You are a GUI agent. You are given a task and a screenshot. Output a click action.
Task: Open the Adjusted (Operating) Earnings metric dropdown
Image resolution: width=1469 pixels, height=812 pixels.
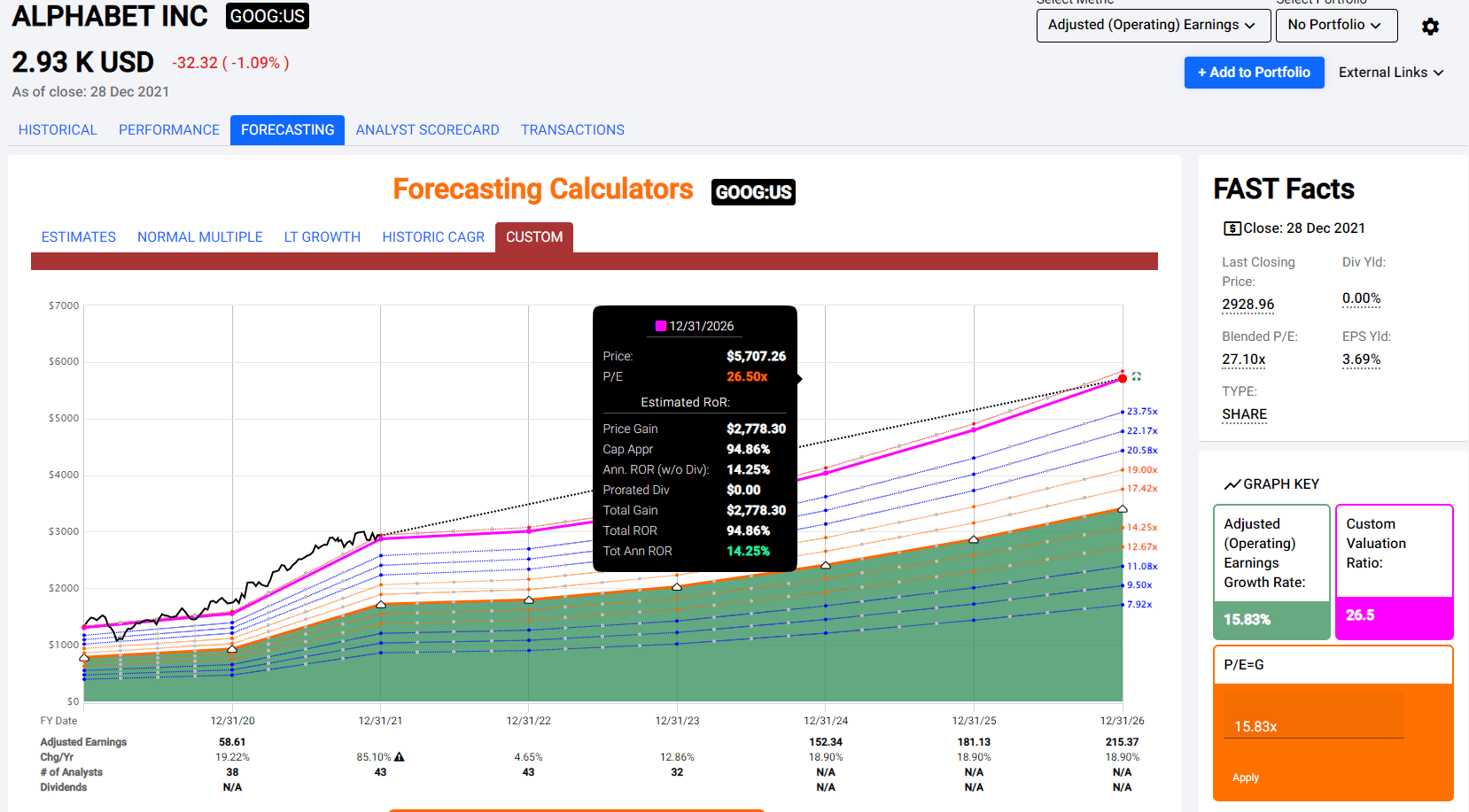tap(1152, 25)
